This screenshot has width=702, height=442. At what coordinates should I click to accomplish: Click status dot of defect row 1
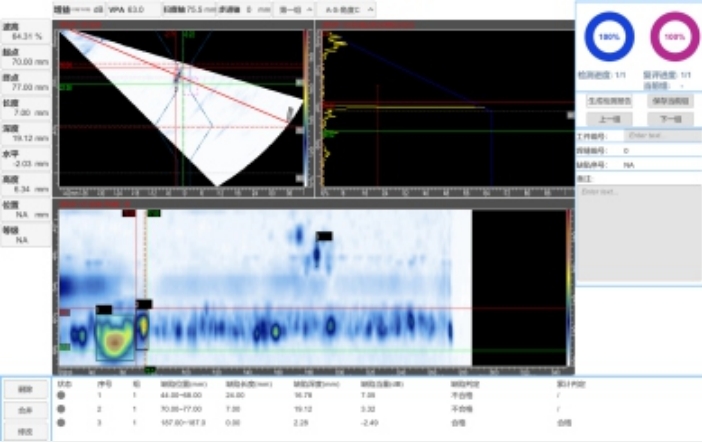tap(61, 395)
